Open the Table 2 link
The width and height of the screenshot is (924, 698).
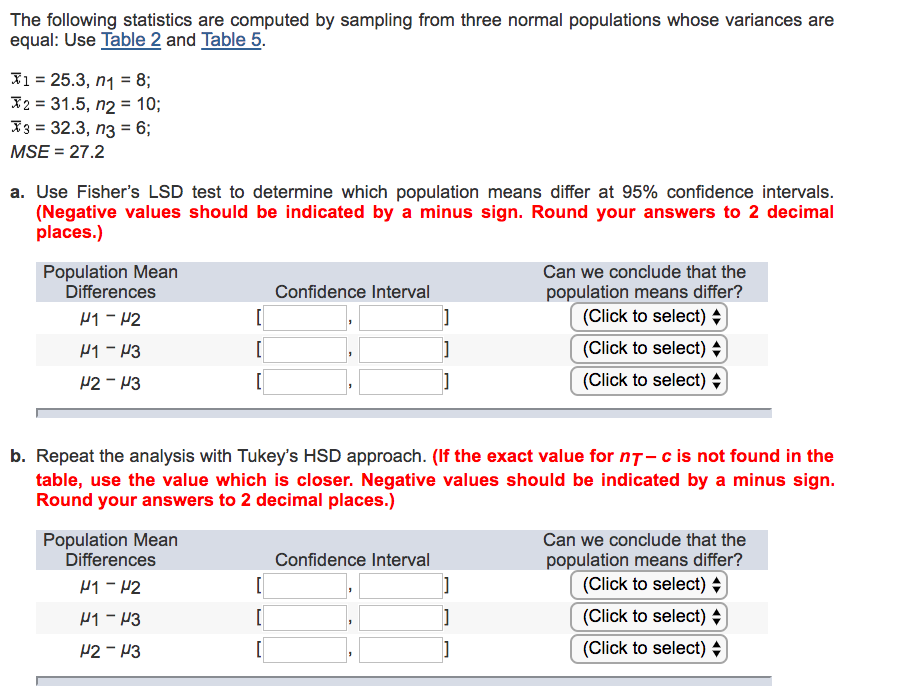[130, 40]
